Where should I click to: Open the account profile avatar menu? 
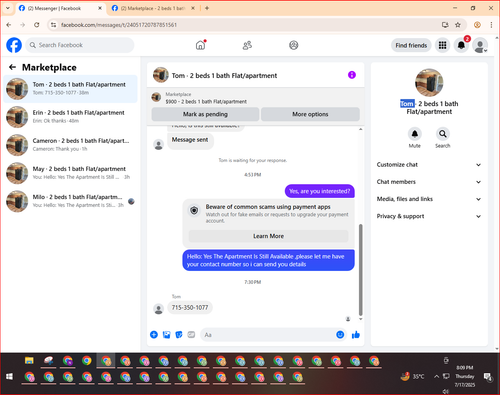tap(480, 46)
